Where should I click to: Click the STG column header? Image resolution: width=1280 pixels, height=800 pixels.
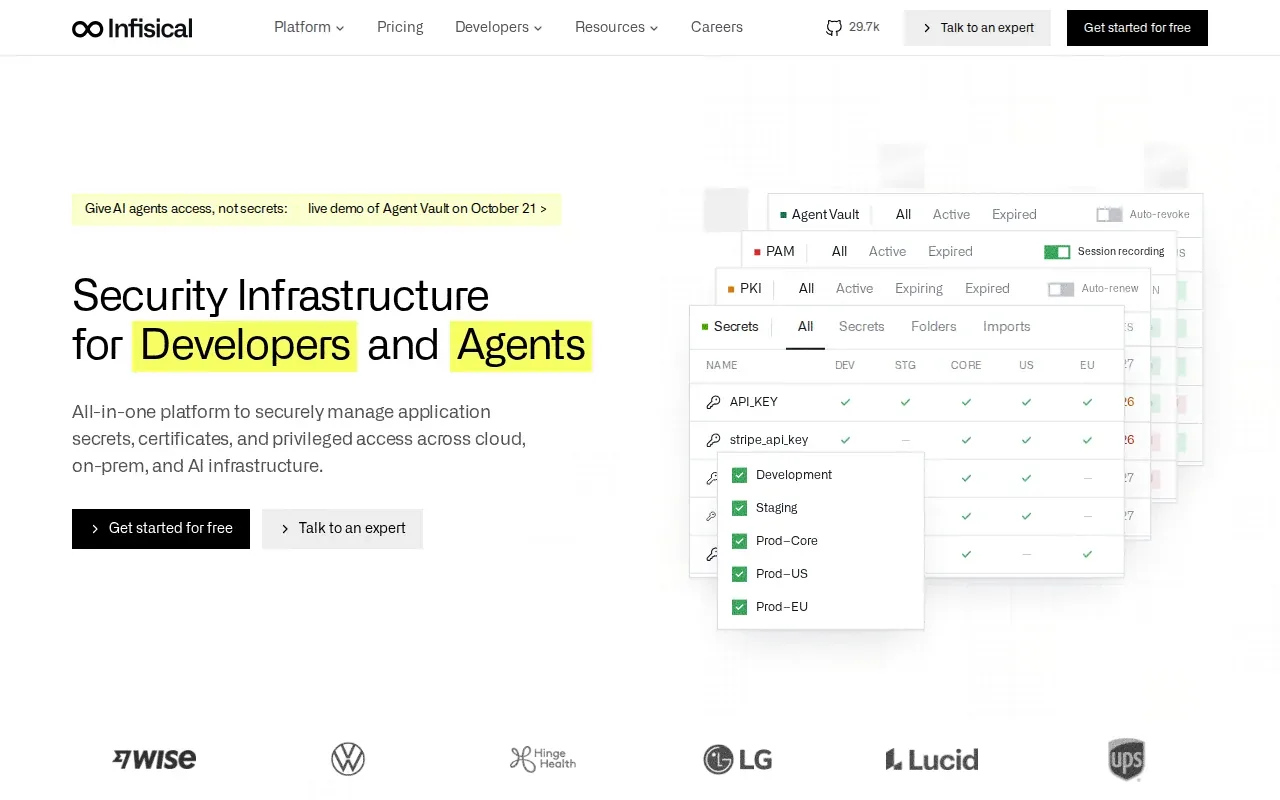click(x=905, y=366)
